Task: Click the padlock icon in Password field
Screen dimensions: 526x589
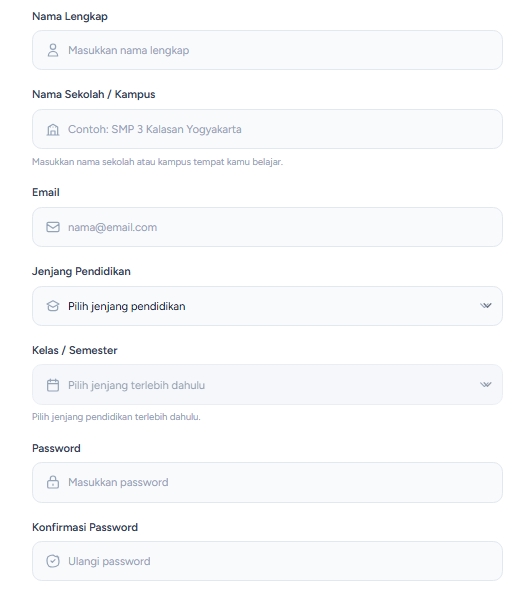Action: coord(53,482)
